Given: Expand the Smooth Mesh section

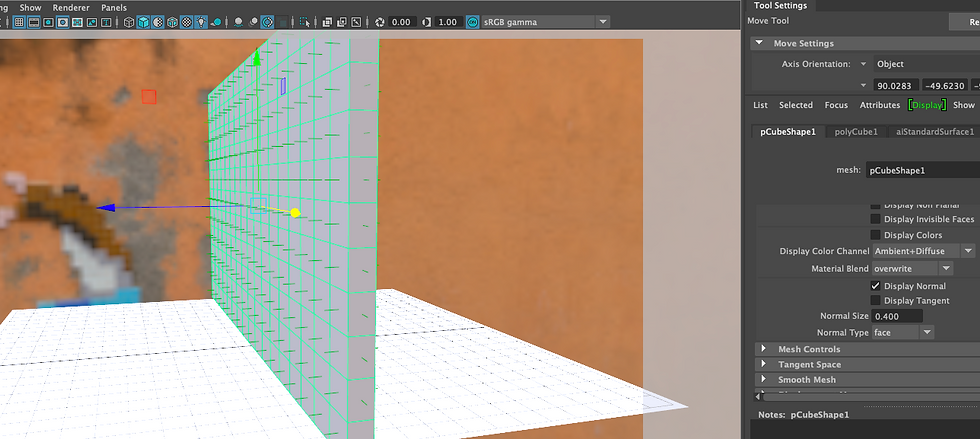Looking at the screenshot, I should pos(763,380).
